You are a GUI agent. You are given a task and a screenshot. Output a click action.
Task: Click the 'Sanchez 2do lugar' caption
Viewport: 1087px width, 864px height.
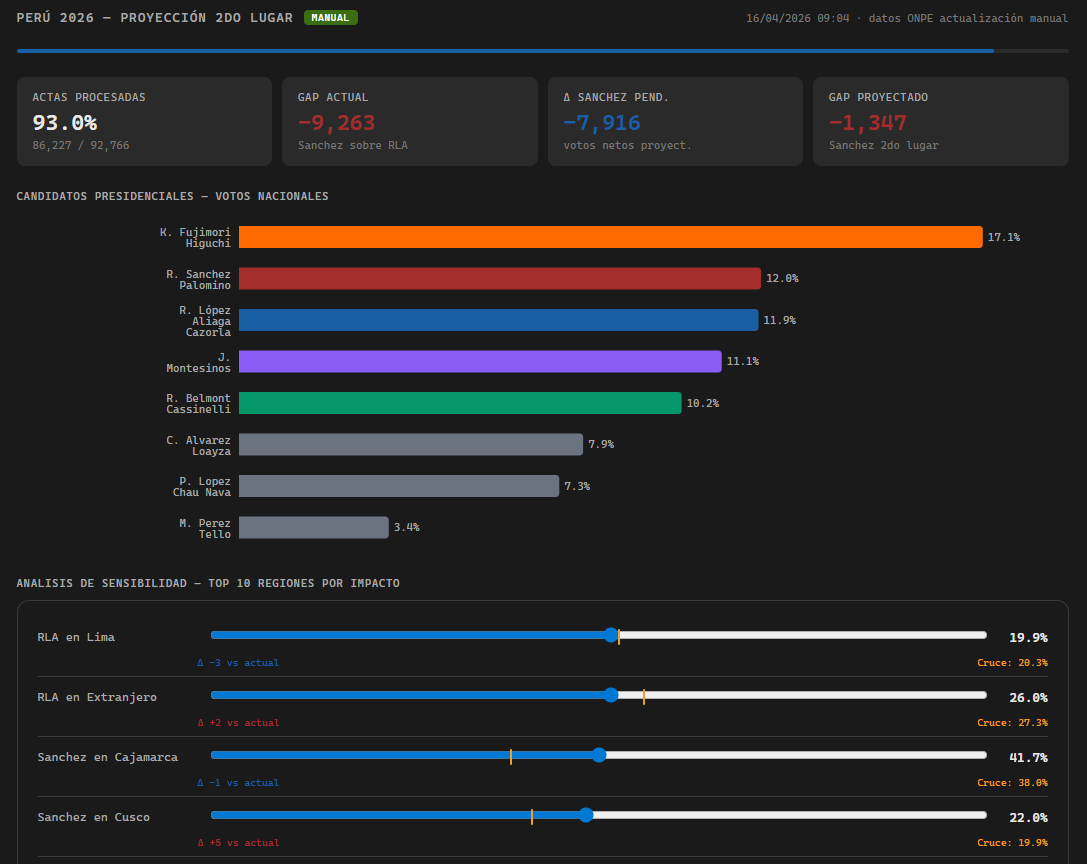point(884,145)
